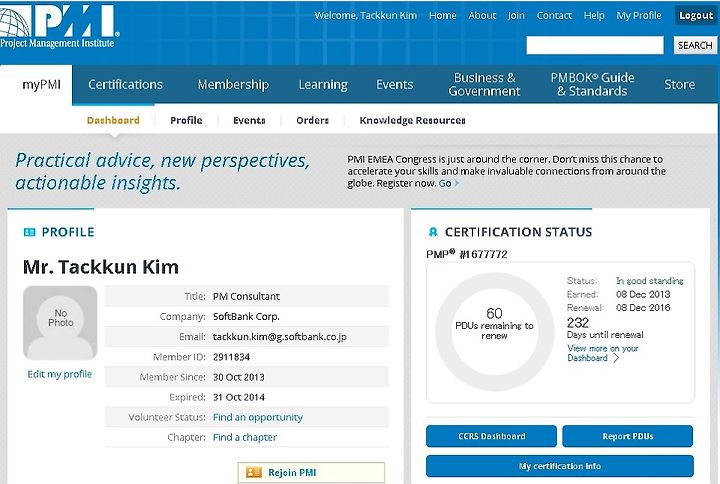Screen dimensions: 720x484
Task: Click the Member ID value 2911834
Action: pyautogui.click(x=231, y=357)
